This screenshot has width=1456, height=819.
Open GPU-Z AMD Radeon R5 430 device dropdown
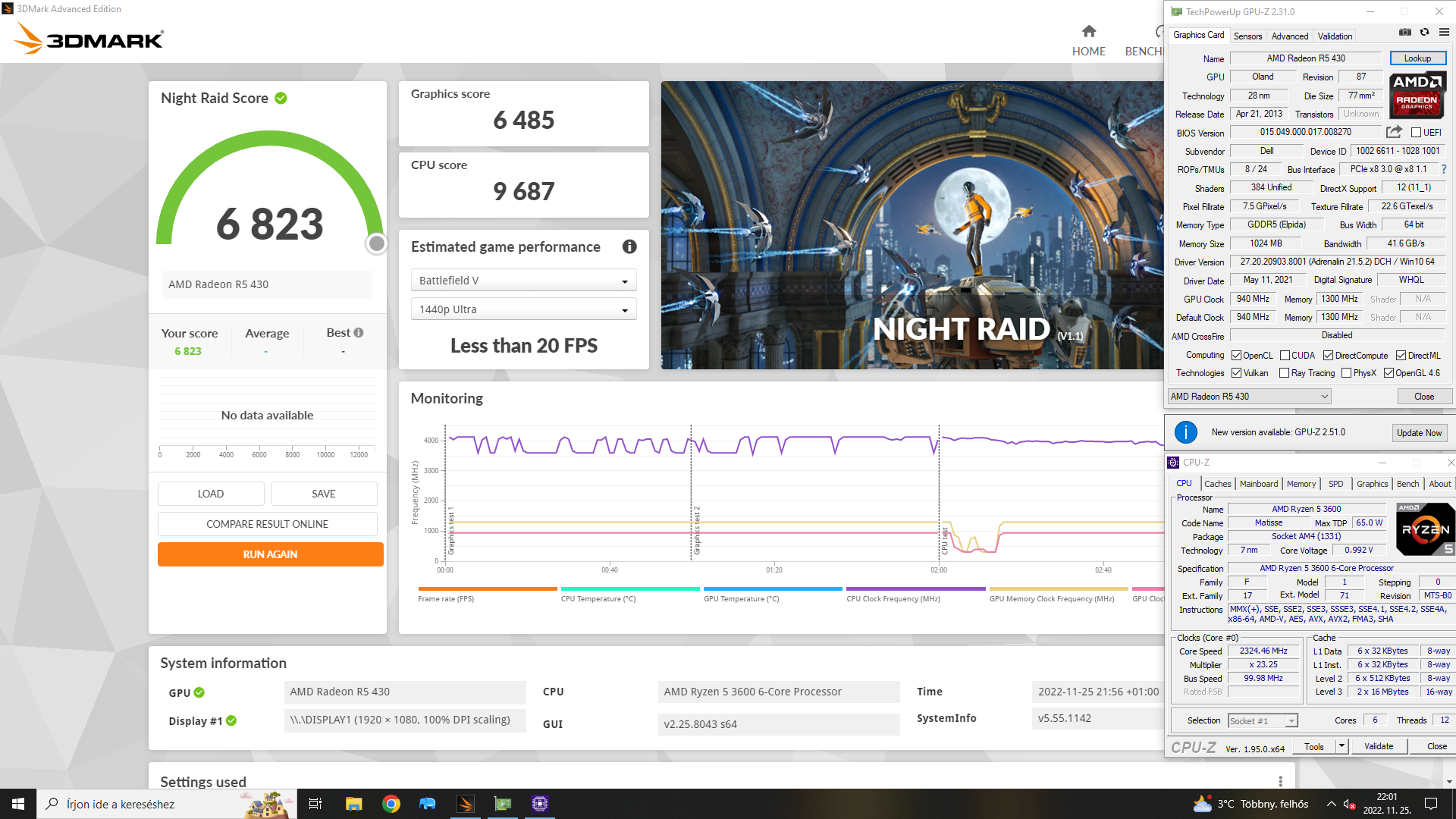1249,396
